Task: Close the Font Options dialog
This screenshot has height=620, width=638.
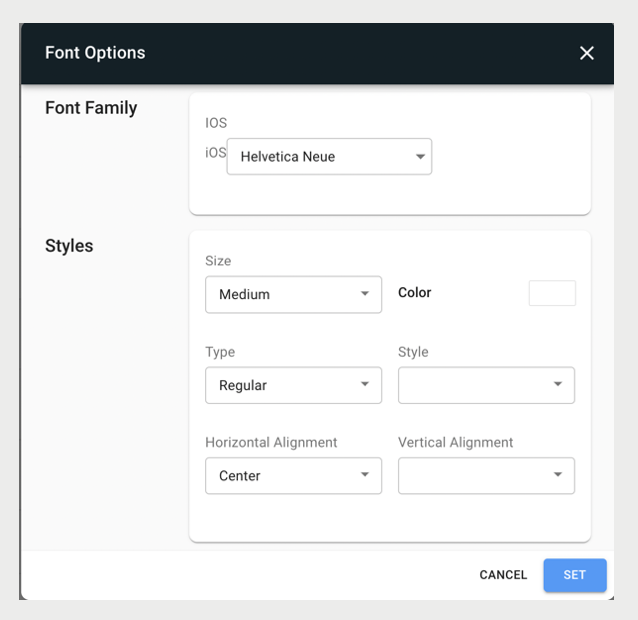Action: point(586,53)
